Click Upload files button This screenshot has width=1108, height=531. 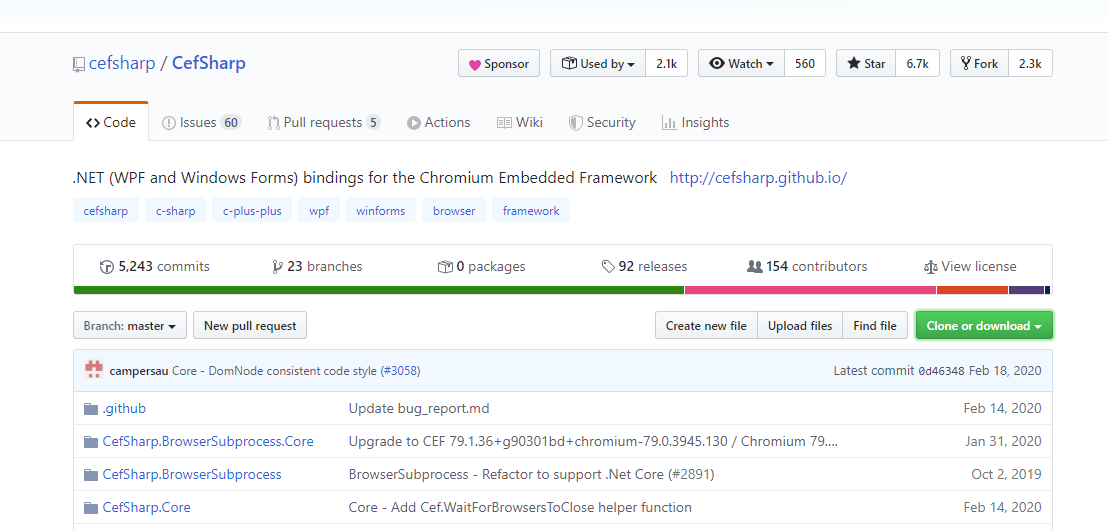click(x=800, y=326)
